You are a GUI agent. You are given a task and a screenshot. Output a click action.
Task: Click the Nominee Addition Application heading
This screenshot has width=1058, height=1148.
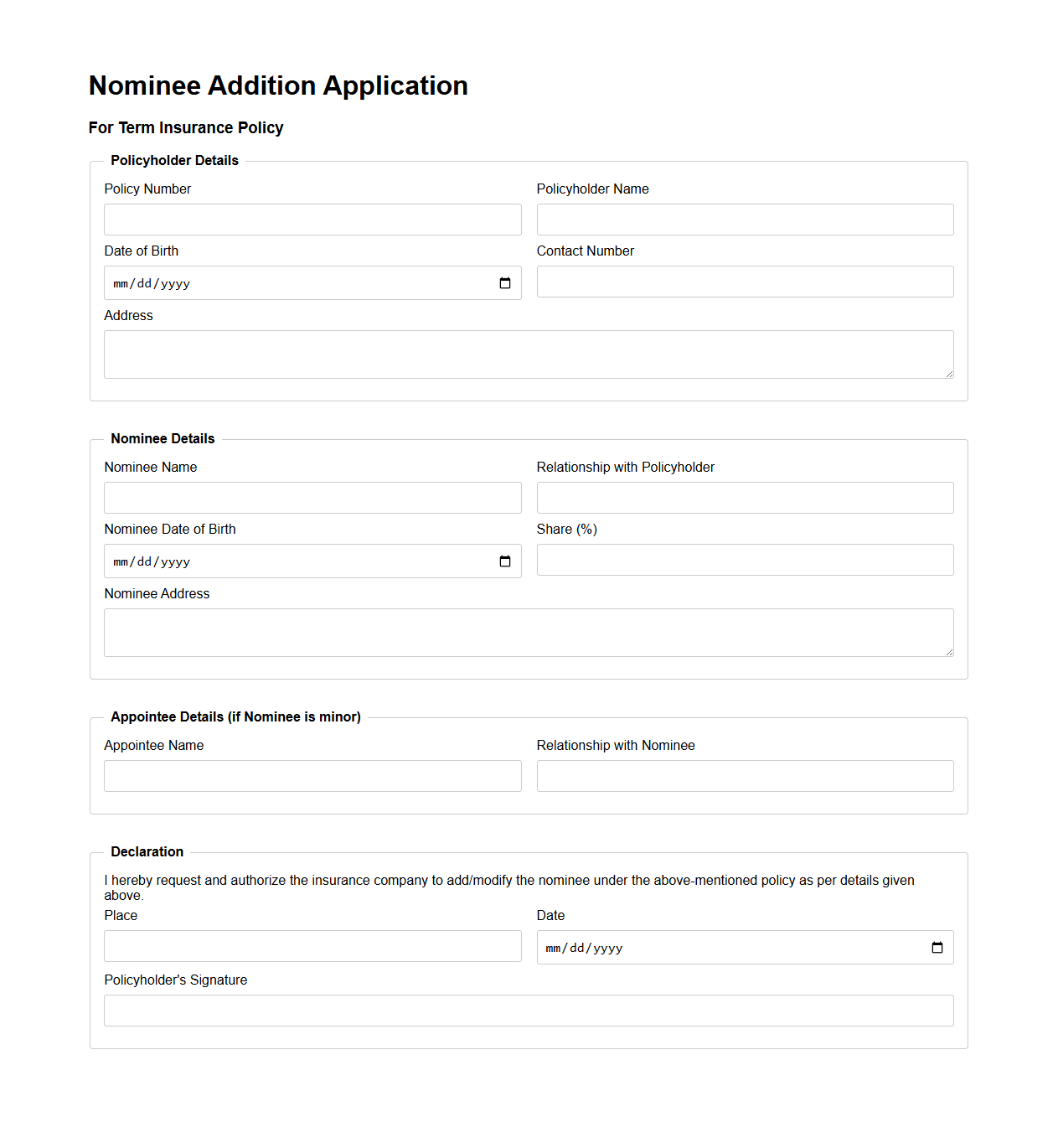(x=277, y=85)
